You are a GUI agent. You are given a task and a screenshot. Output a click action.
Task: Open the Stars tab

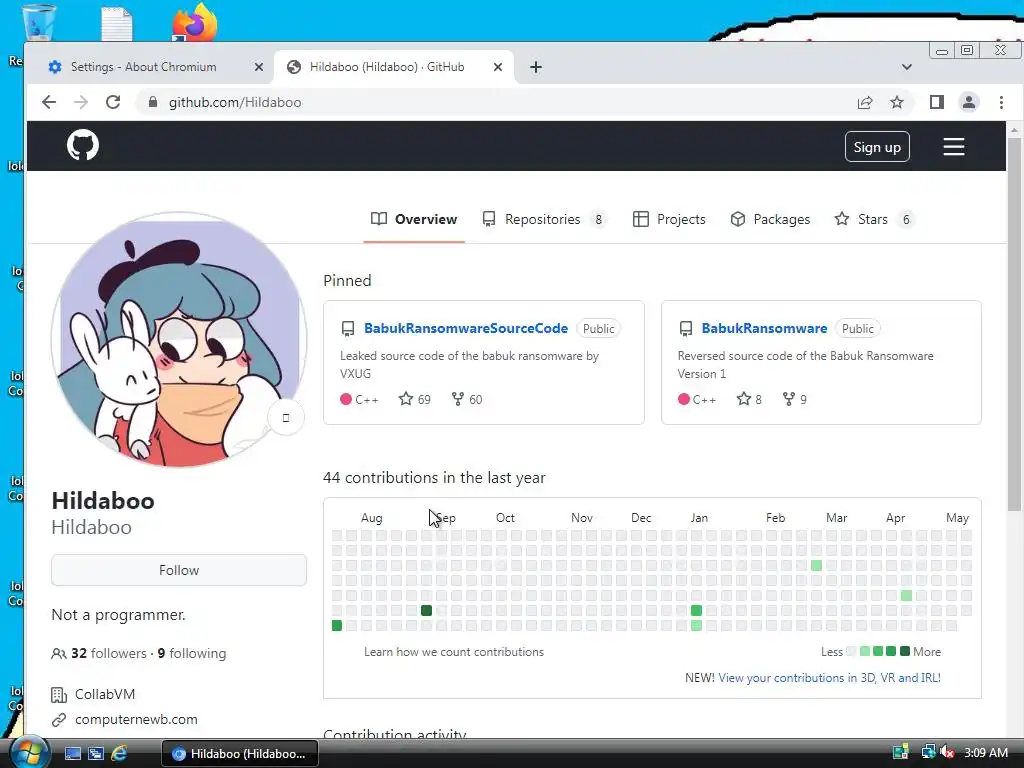click(x=874, y=219)
